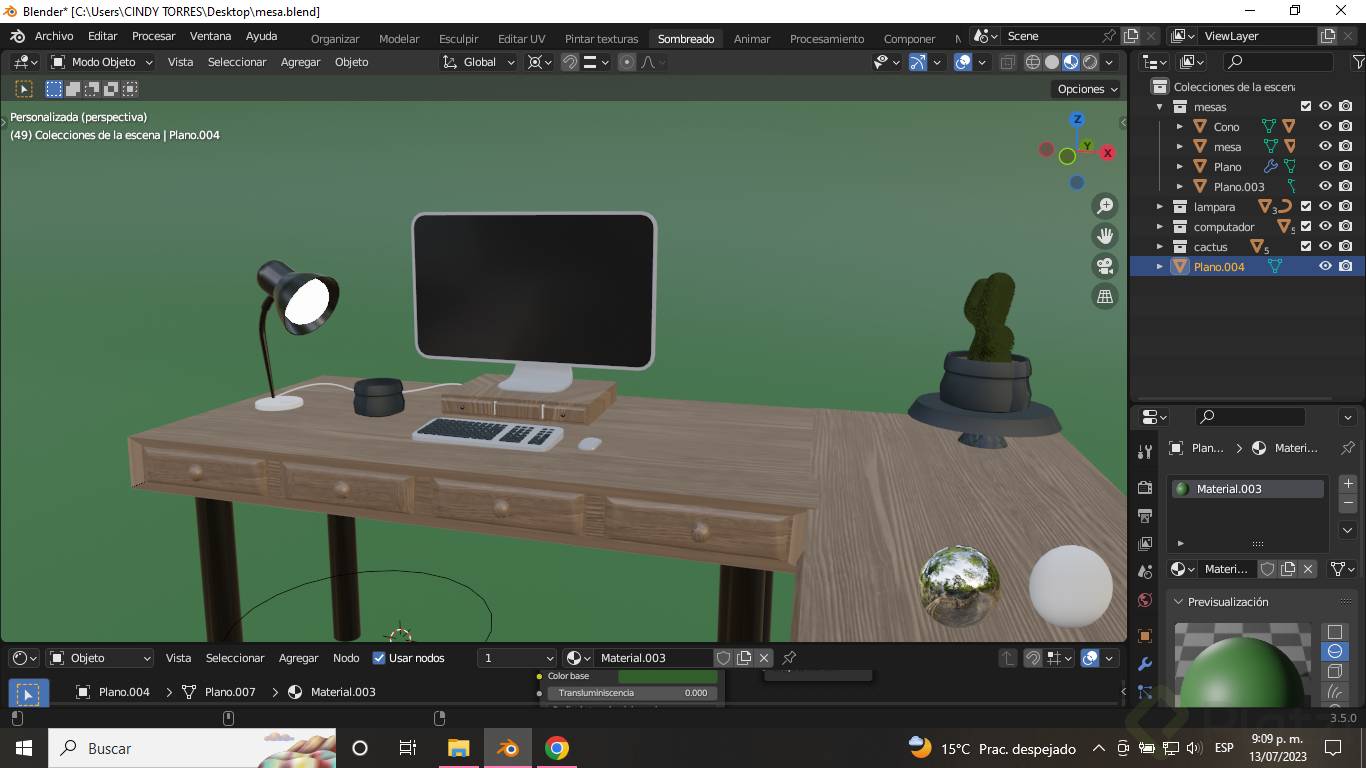The width and height of the screenshot is (1366, 768).
Task: Open material slot number dropdown
Action: pyautogui.click(x=516, y=658)
